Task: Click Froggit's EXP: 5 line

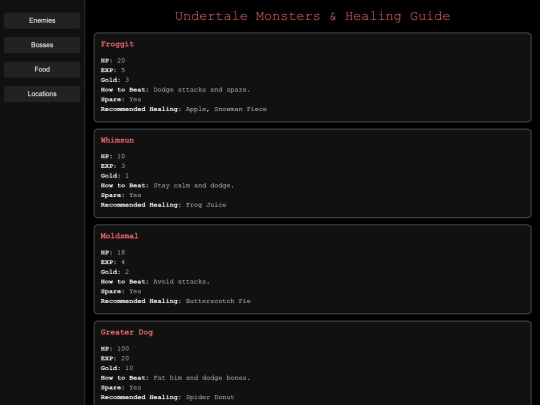Action: (113, 70)
